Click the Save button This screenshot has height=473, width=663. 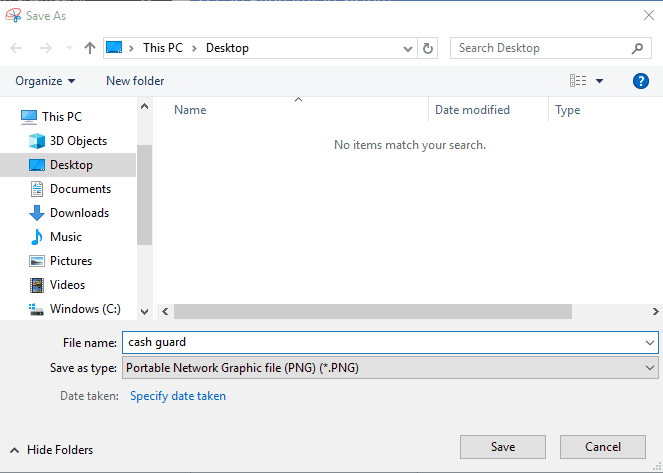[x=503, y=447]
